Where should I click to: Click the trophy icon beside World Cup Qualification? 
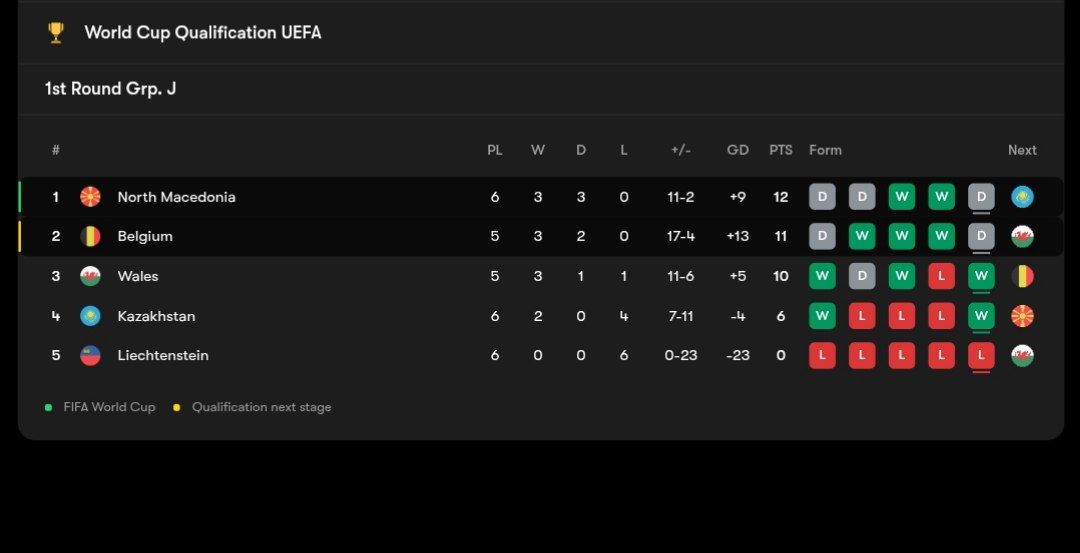[x=56, y=33]
